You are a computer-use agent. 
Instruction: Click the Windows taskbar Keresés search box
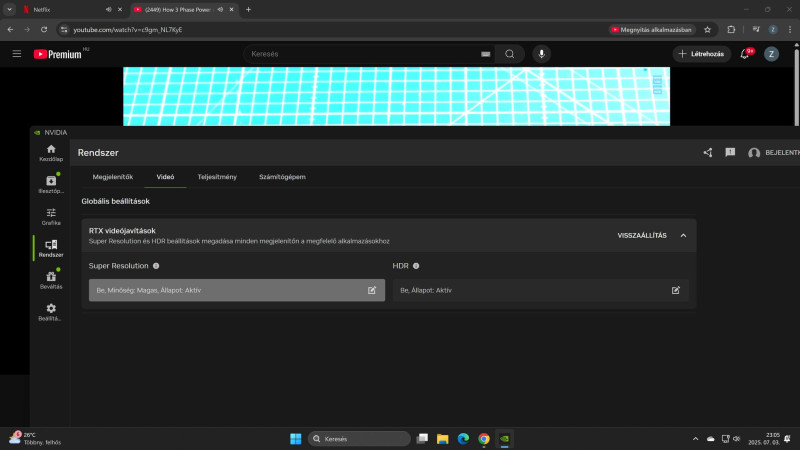[x=359, y=439]
